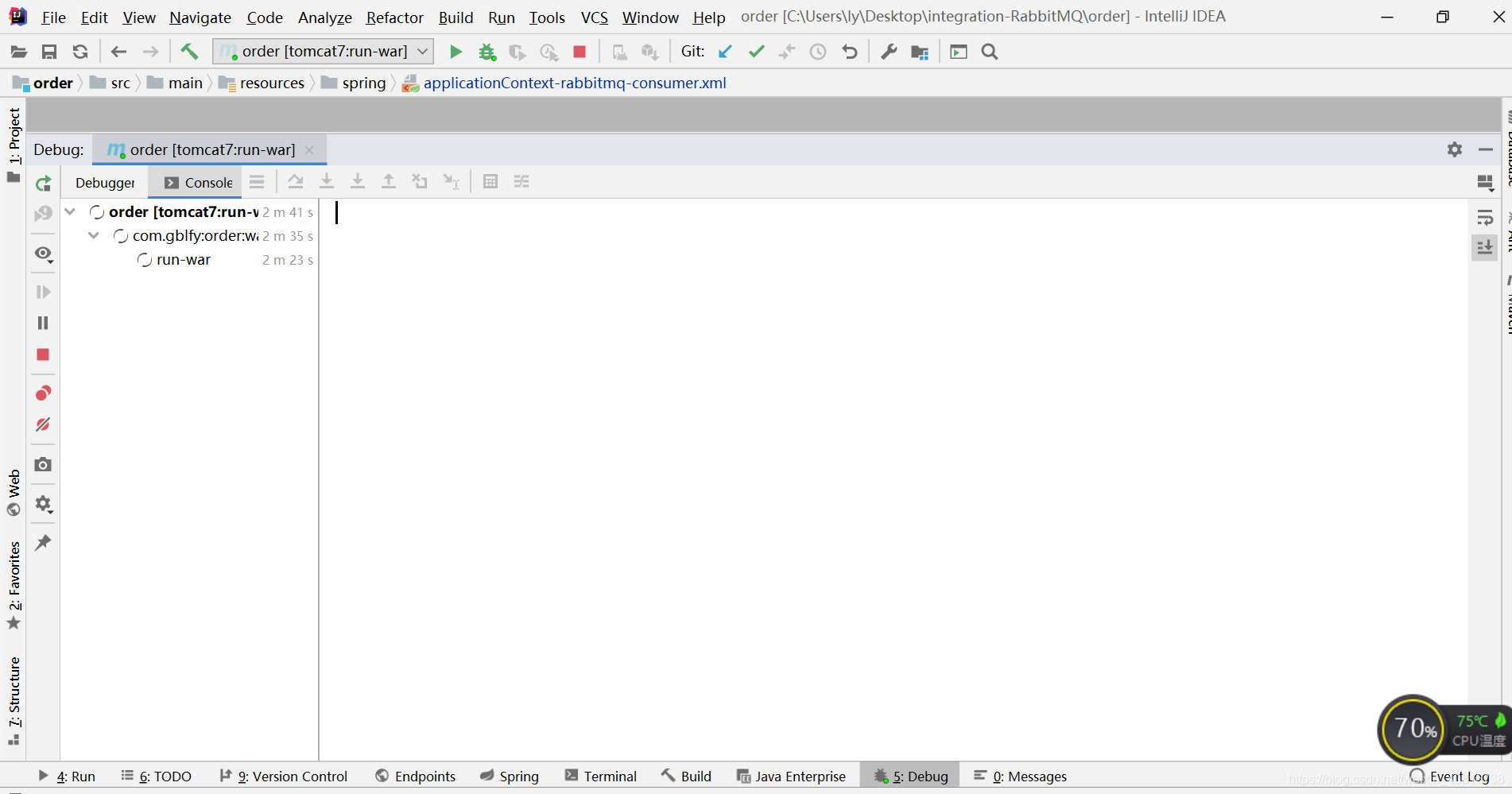Click the Save All icon
This screenshot has height=794, width=1512.
pos(49,52)
